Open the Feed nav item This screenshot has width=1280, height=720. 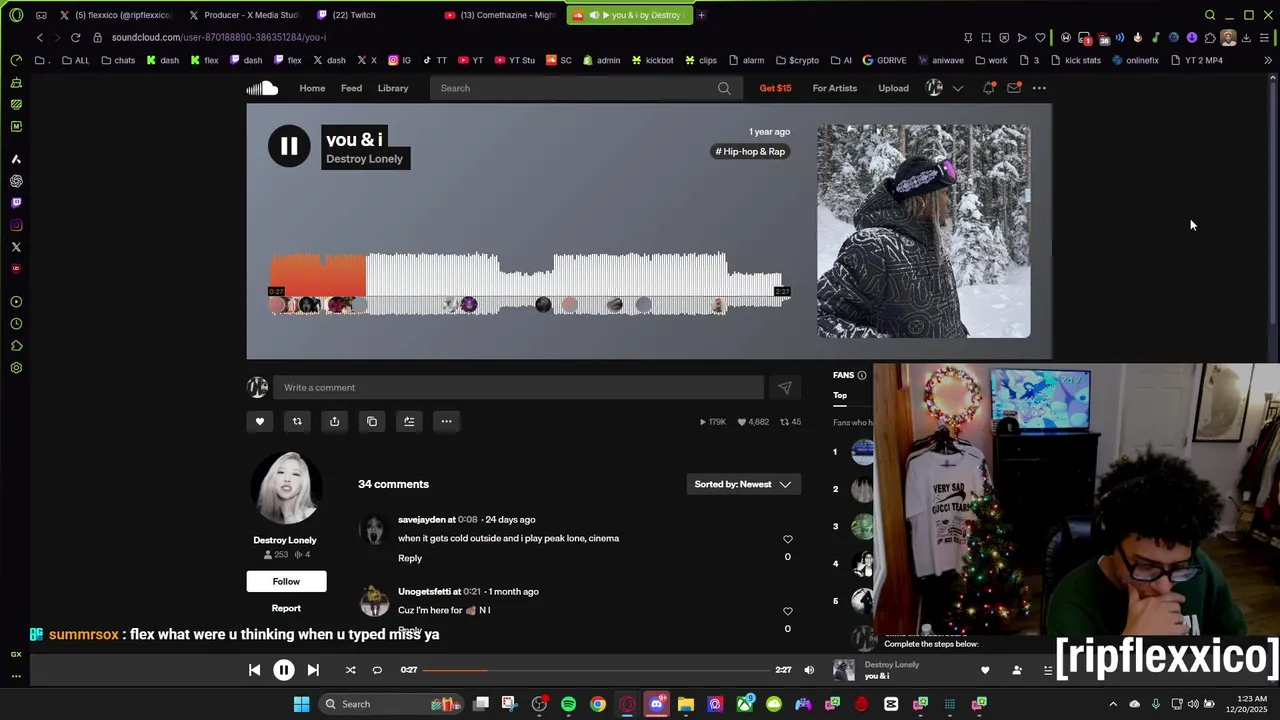point(351,88)
